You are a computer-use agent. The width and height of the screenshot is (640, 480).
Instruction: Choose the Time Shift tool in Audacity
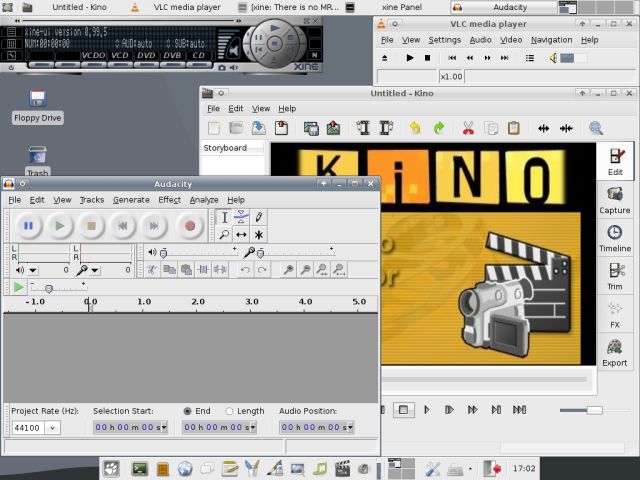241,235
